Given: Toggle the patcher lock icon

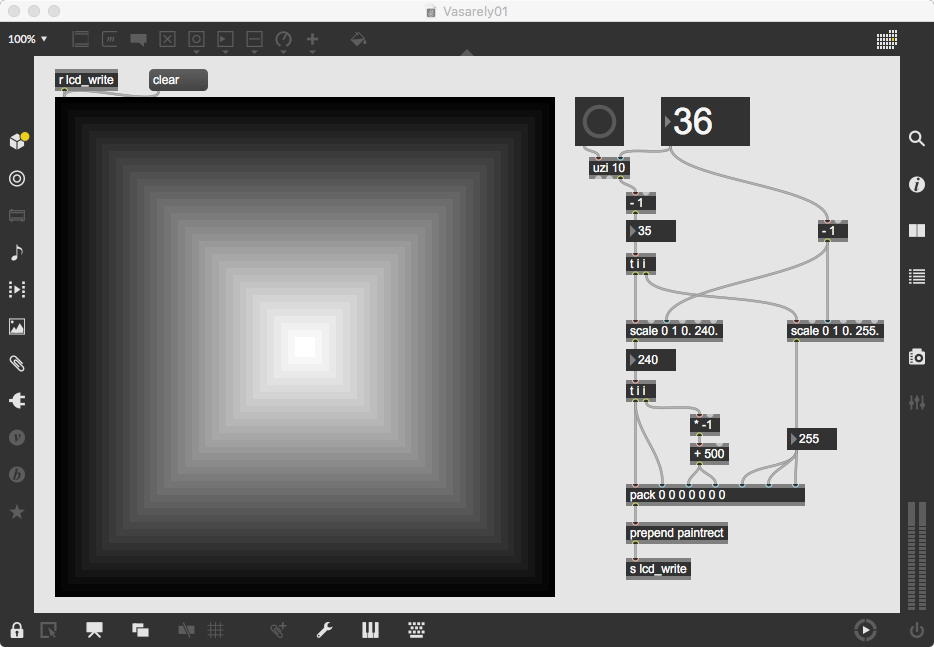Looking at the screenshot, I should [17, 630].
